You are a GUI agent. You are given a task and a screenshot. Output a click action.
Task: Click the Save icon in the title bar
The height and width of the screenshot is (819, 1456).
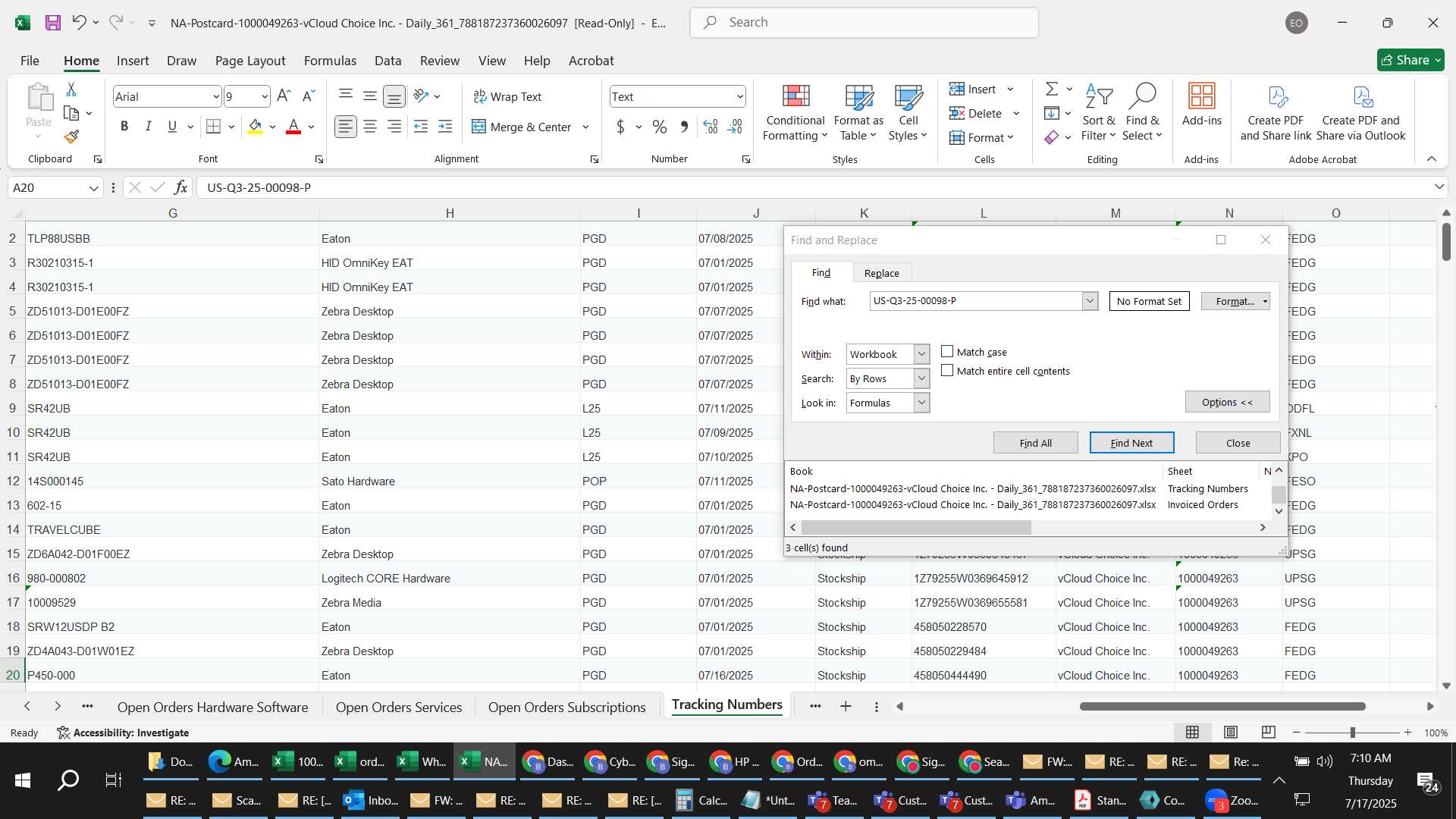point(52,23)
